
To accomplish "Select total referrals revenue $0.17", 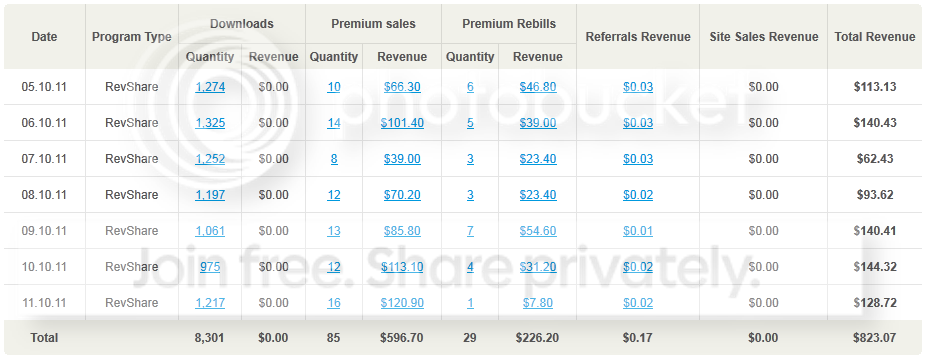I will coord(638,338).
